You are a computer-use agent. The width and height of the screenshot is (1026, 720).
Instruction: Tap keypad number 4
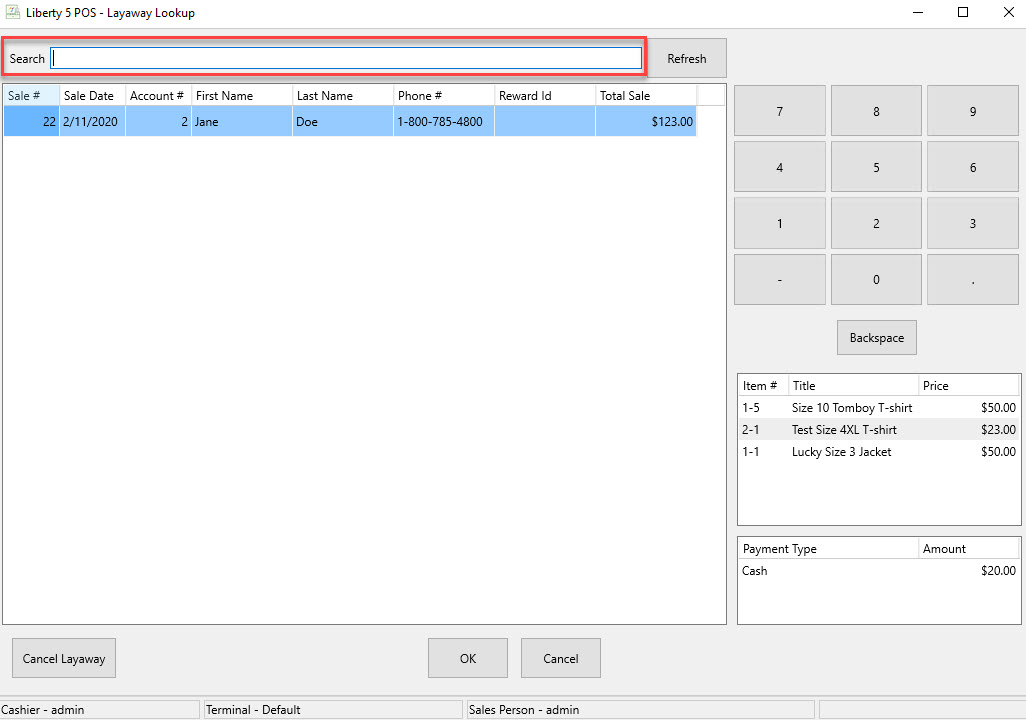coord(779,168)
